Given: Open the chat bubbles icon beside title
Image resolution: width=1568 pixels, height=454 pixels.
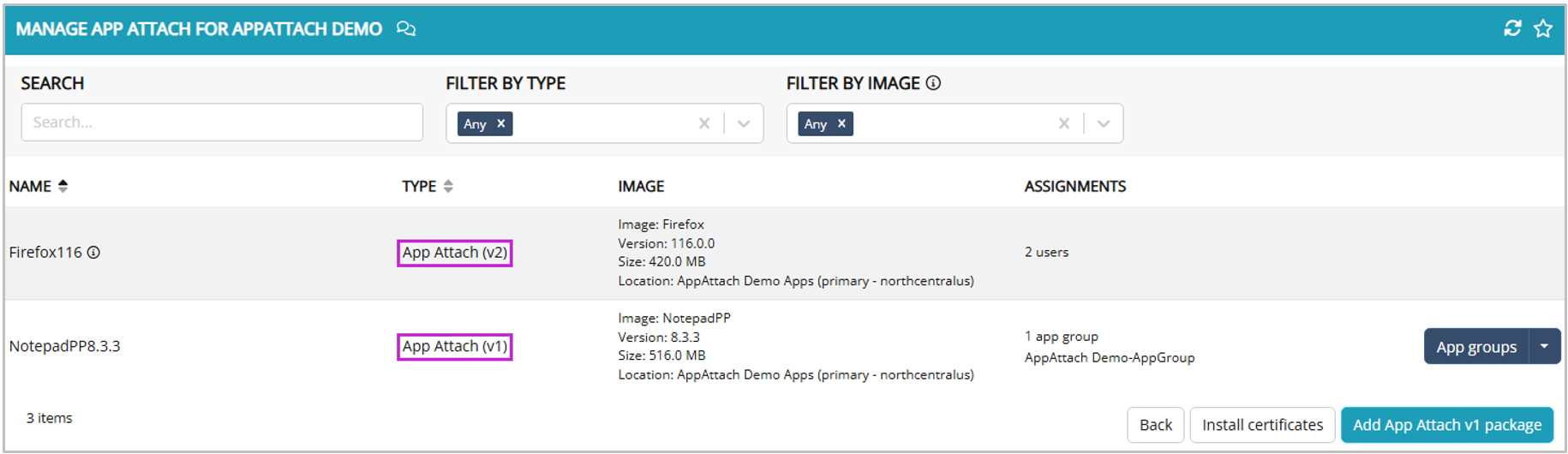Looking at the screenshot, I should [406, 29].
